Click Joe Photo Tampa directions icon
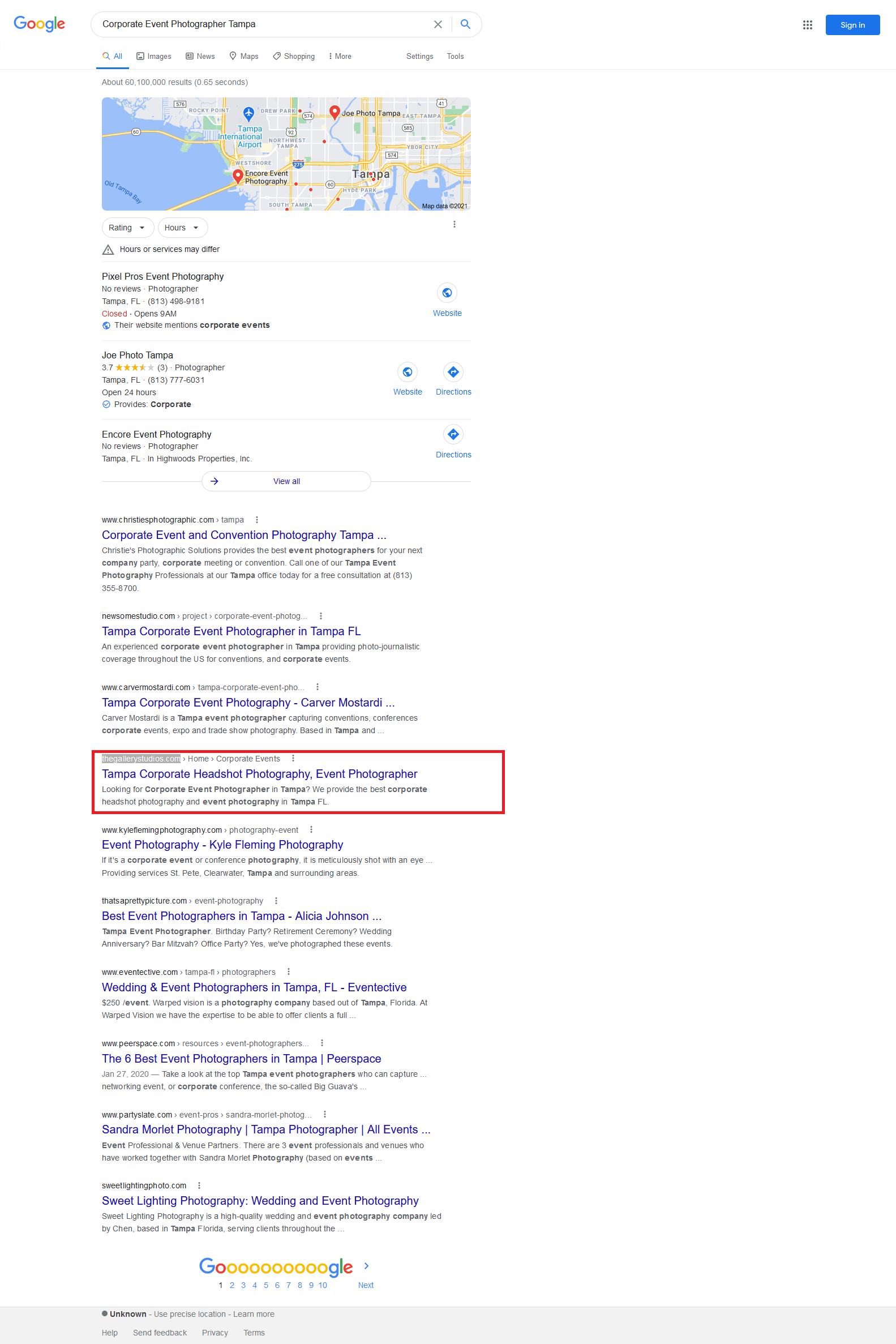This screenshot has height=1344, width=896. pos(453,372)
